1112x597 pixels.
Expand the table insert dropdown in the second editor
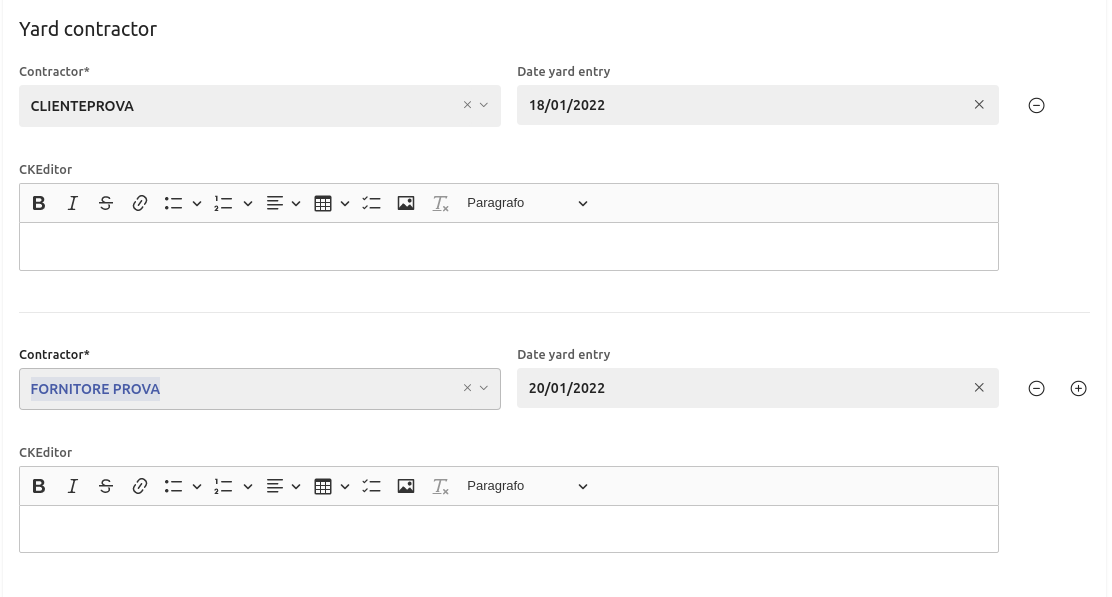pos(345,486)
